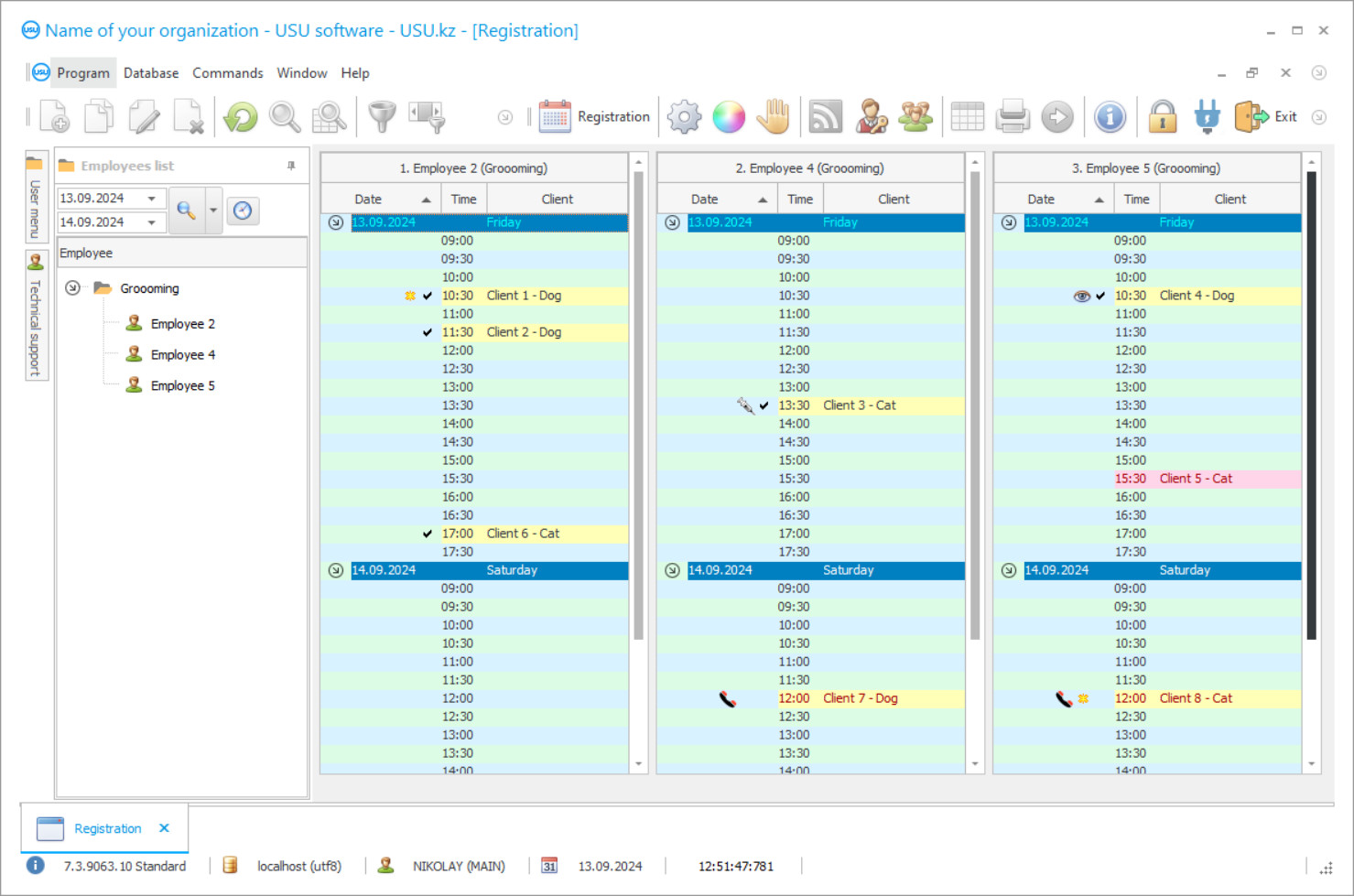This screenshot has width=1354, height=896.
Task: Click the color wheel icon in the toolbar
Action: [x=728, y=116]
